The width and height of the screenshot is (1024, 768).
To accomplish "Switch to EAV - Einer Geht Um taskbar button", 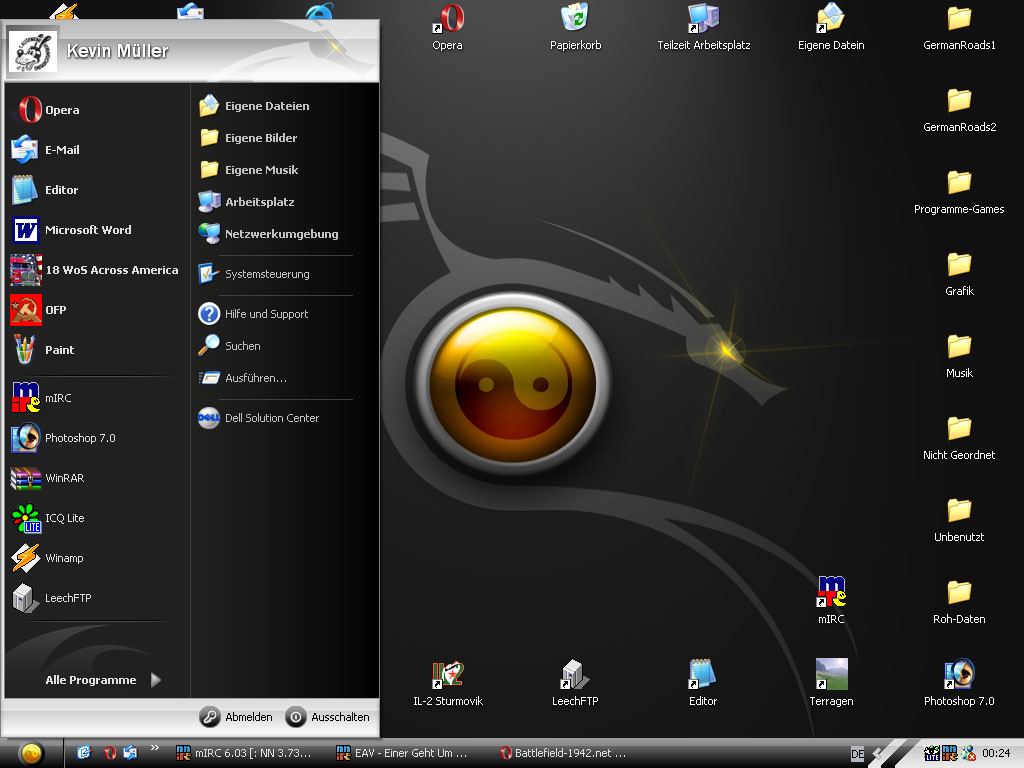I will pos(402,753).
